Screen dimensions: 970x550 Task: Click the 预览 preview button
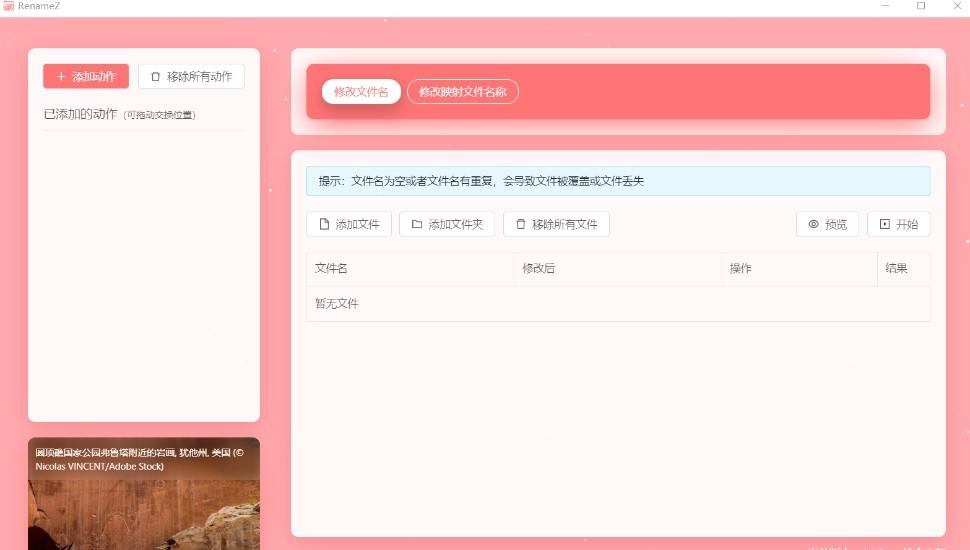click(x=827, y=224)
